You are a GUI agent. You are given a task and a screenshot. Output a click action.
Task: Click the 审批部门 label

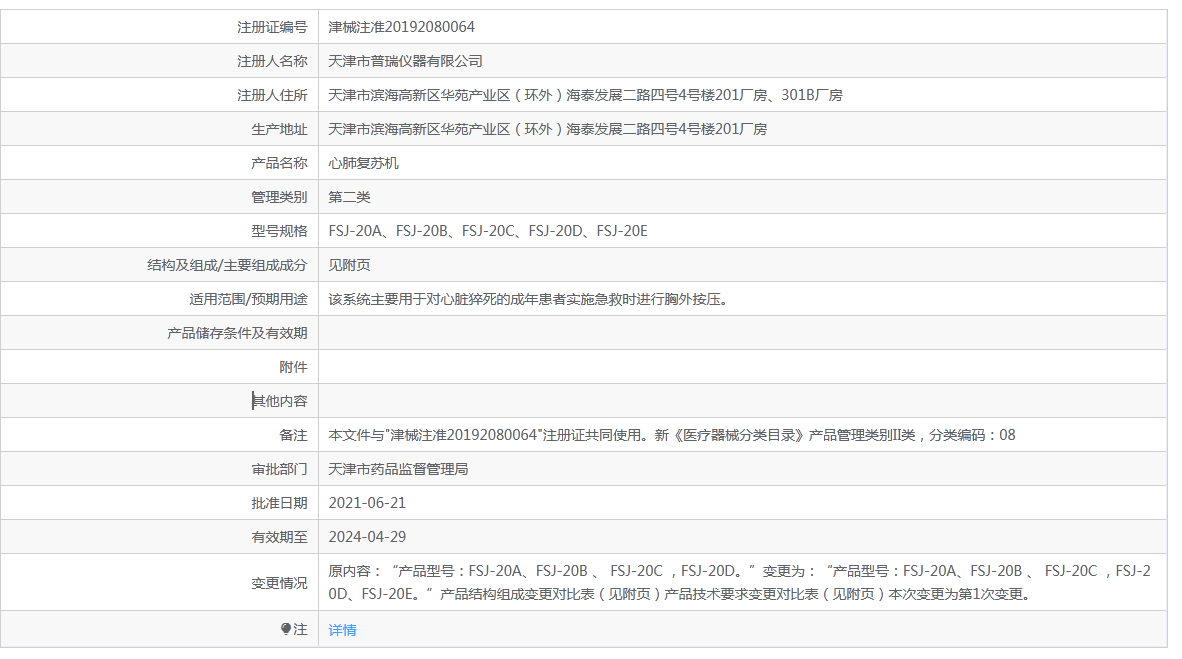pyautogui.click(x=279, y=469)
